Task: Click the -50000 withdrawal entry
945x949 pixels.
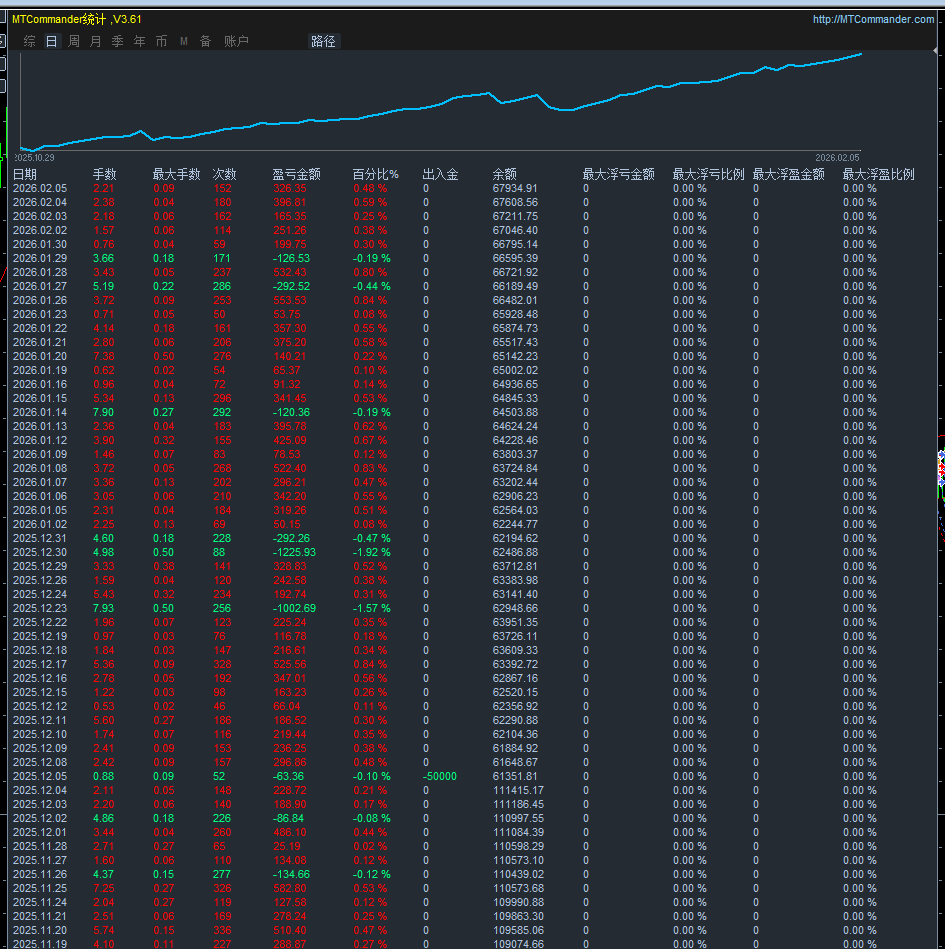Action: tap(440, 776)
